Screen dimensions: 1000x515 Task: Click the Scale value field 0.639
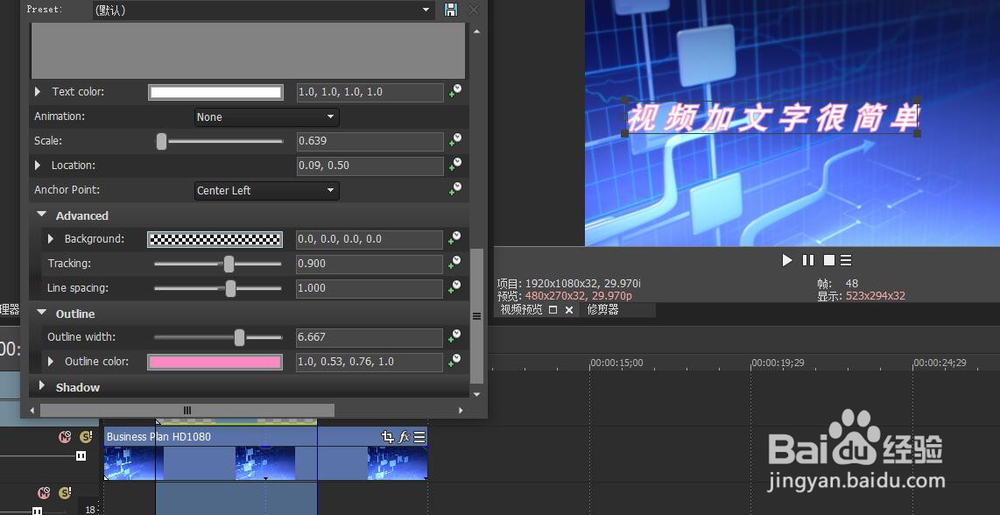369,141
